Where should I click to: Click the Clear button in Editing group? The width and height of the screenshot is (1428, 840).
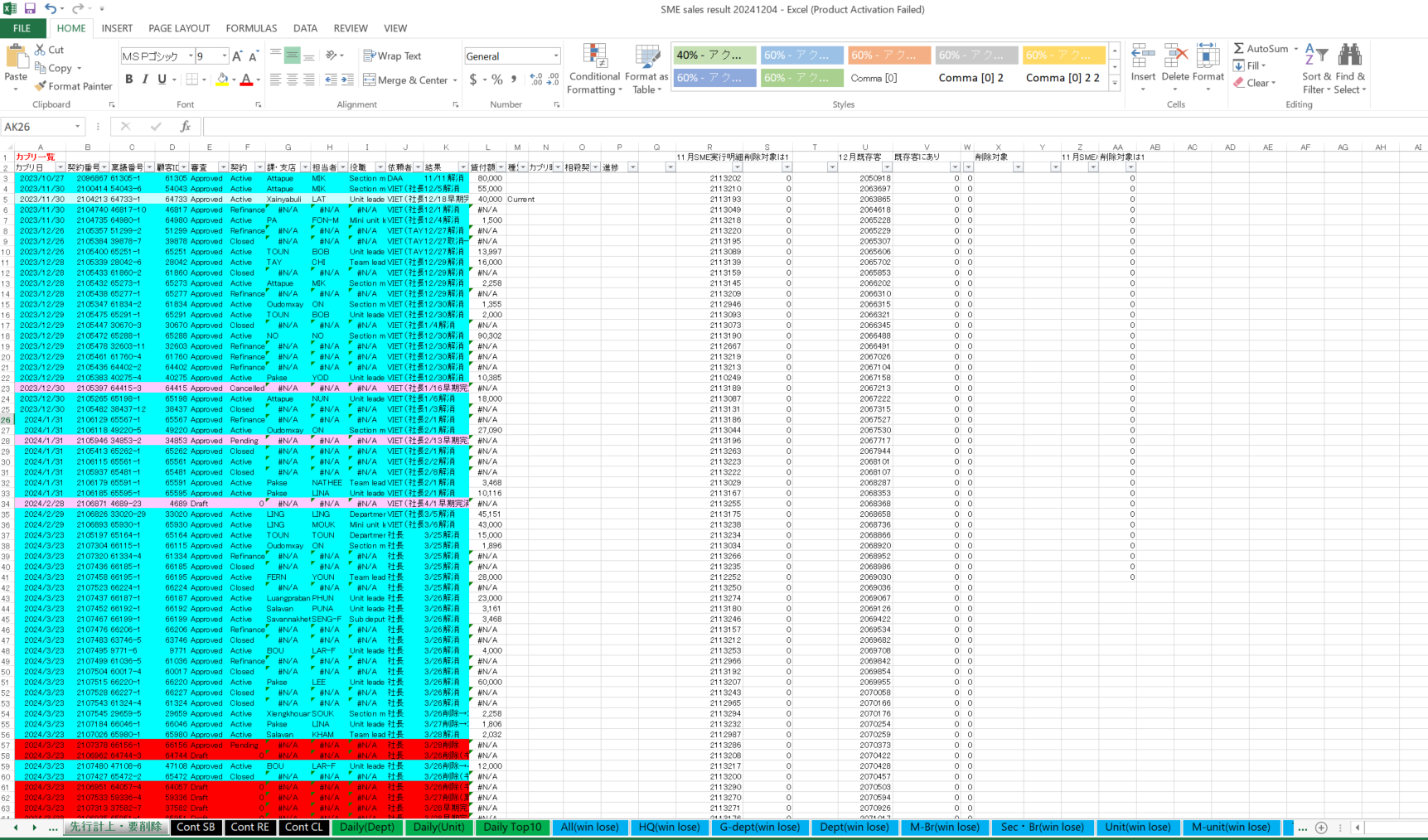click(1254, 83)
